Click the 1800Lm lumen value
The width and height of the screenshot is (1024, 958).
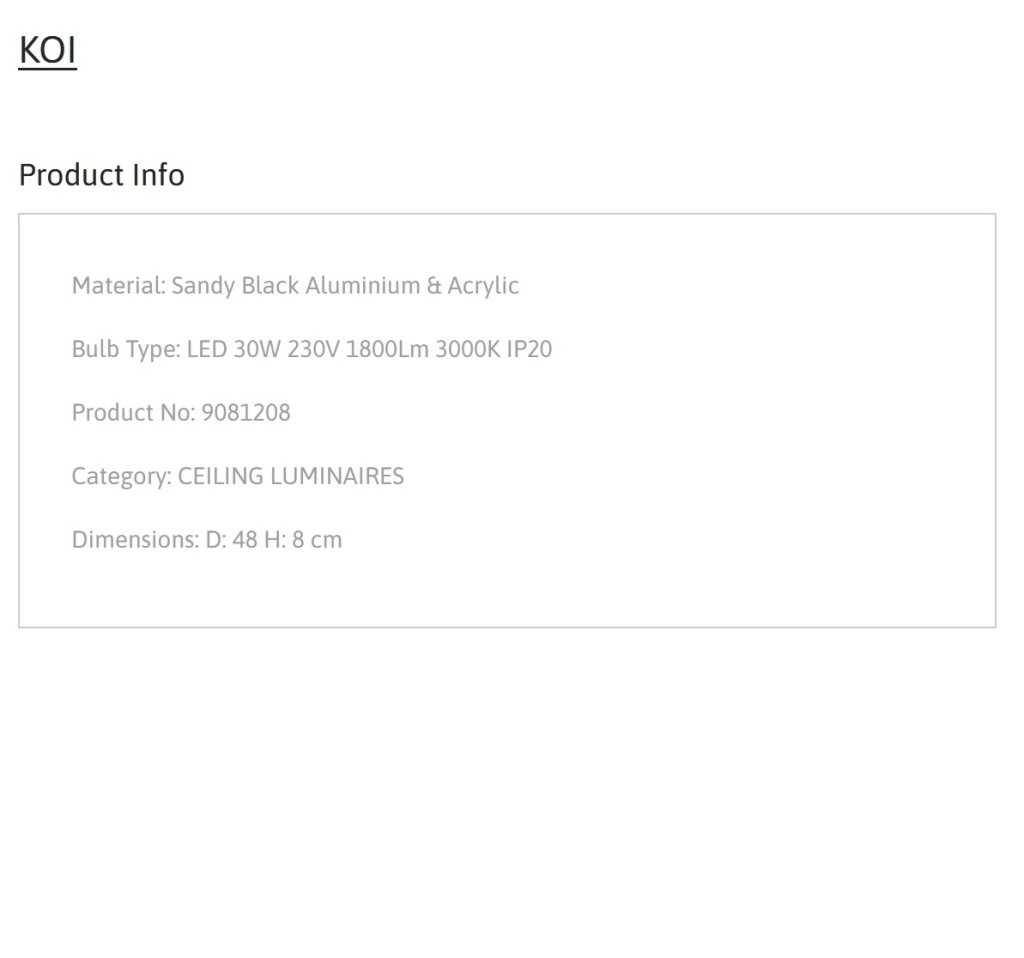click(x=387, y=349)
